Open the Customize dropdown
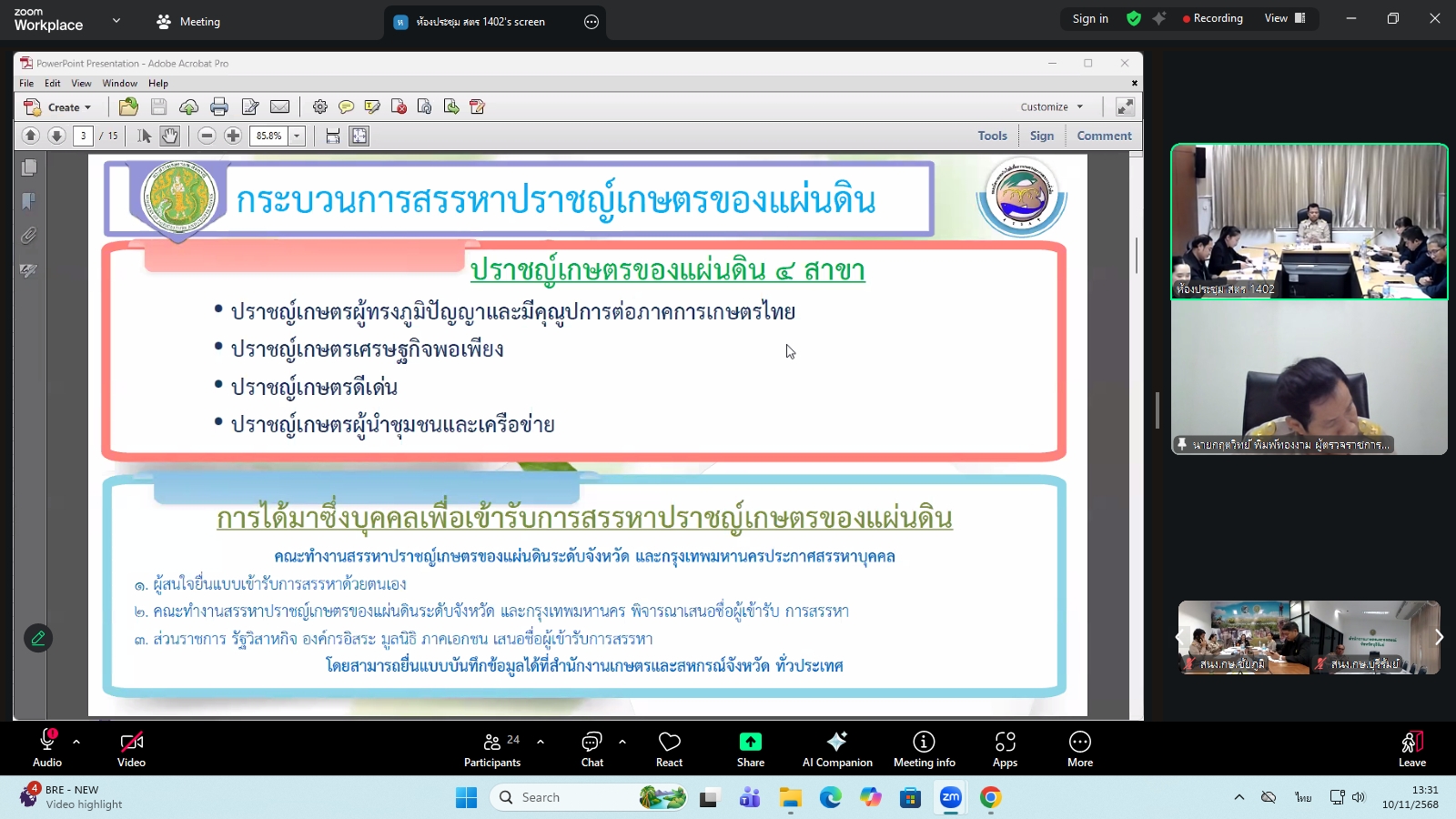1456x819 pixels. [x=1051, y=106]
